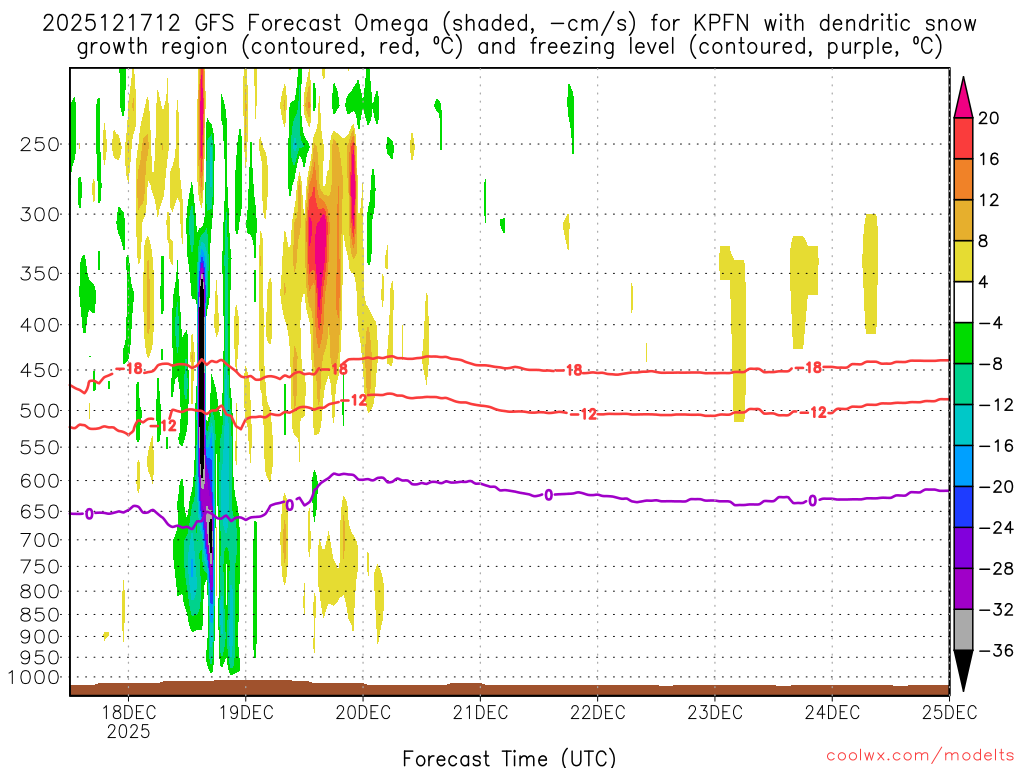Select the cyan -12 to -16 colorbar swatch
Image resolution: width=1024 pixels, height=768 pixels.
[963, 425]
